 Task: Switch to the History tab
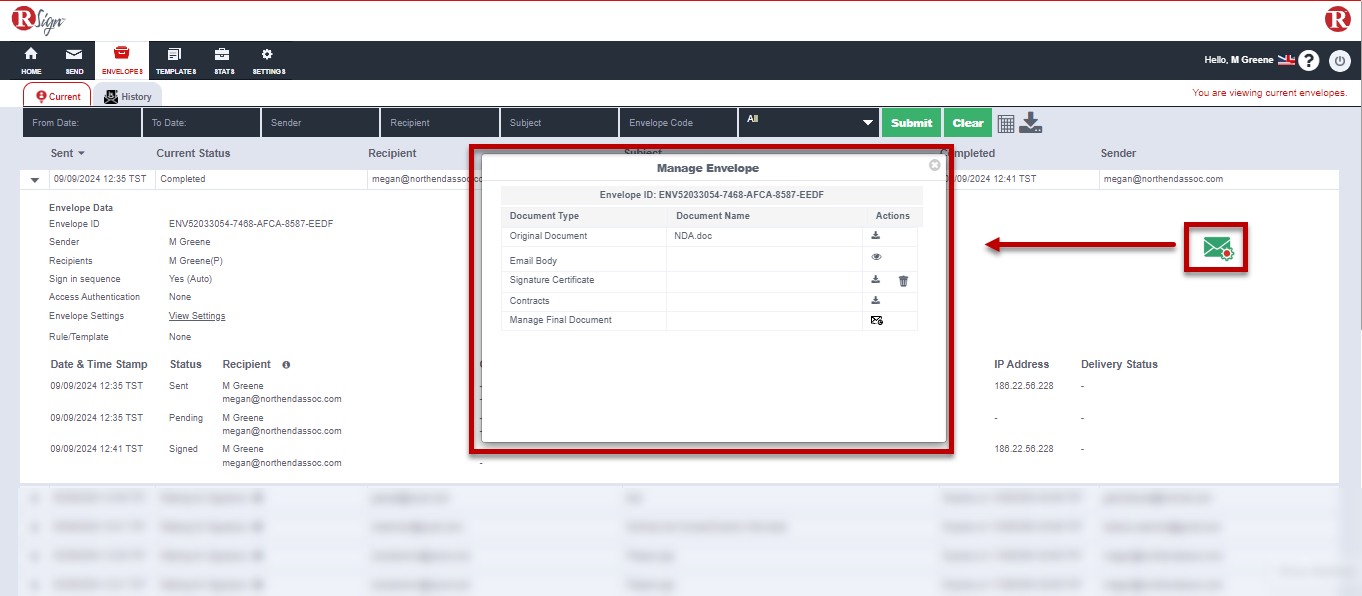coord(128,97)
